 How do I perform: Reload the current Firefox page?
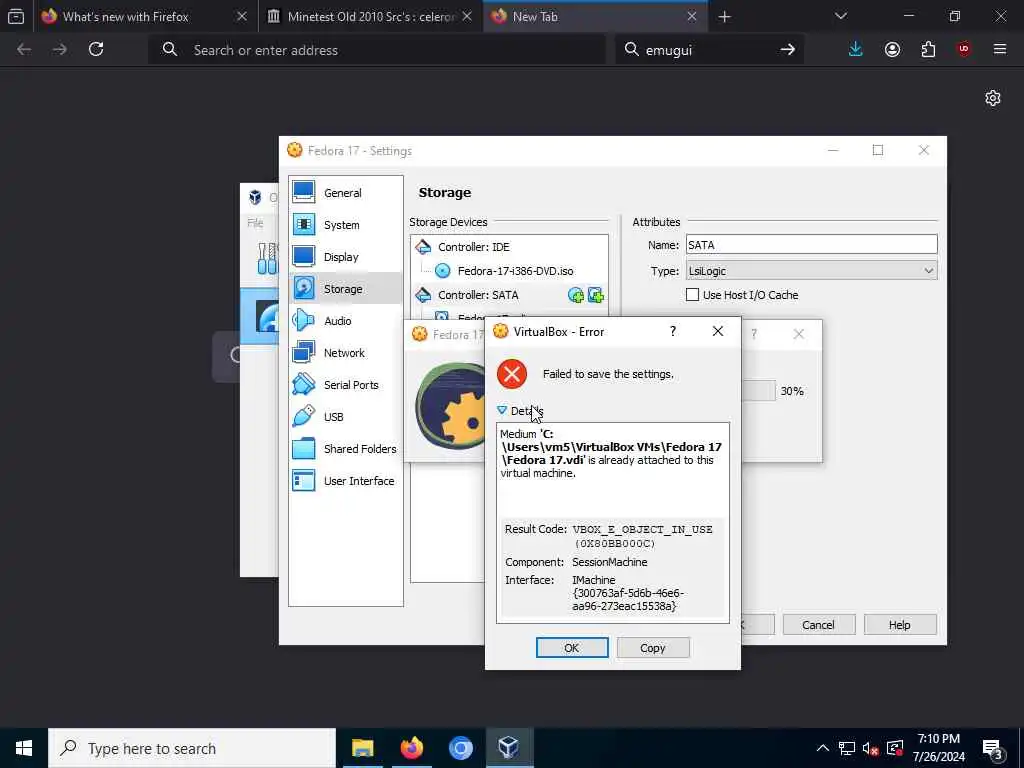coord(96,49)
